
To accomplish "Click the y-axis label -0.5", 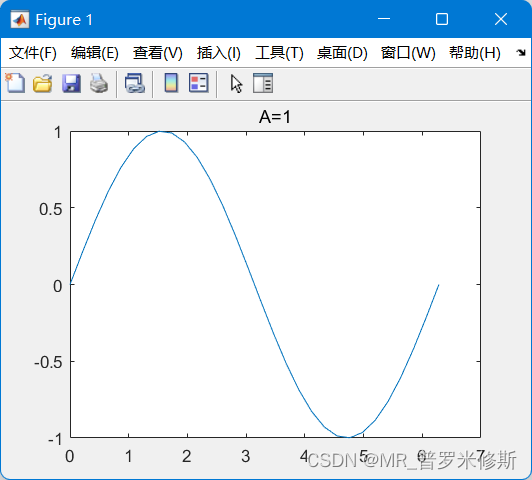I will tap(48, 363).
